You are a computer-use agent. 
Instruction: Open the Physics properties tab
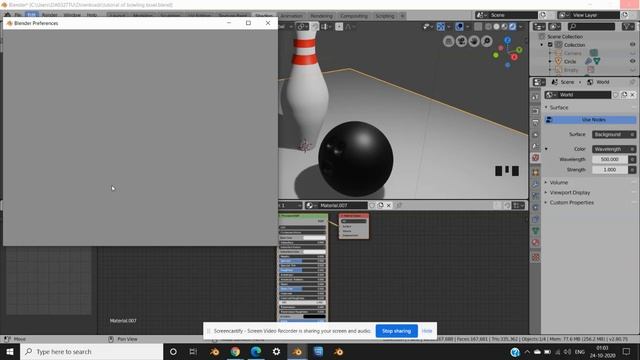click(x=536, y=207)
